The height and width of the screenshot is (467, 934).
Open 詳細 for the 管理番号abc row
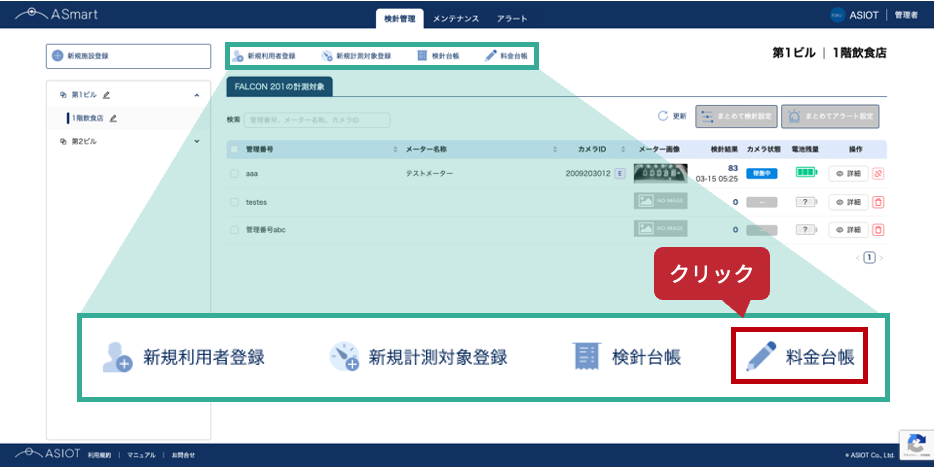pos(848,229)
